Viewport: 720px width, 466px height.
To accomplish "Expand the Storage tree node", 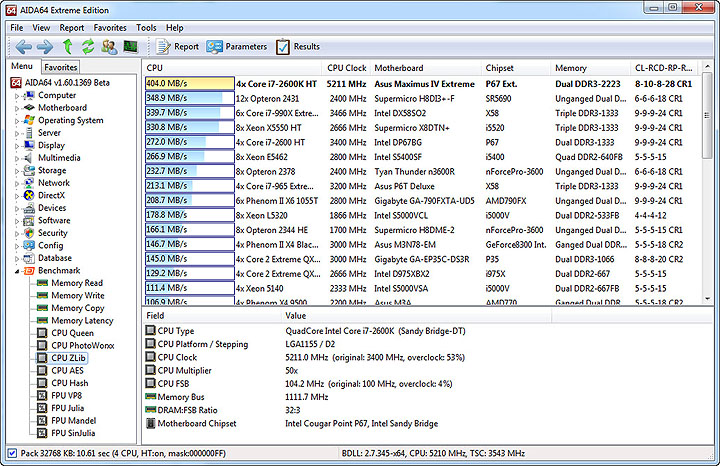I will 17,171.
